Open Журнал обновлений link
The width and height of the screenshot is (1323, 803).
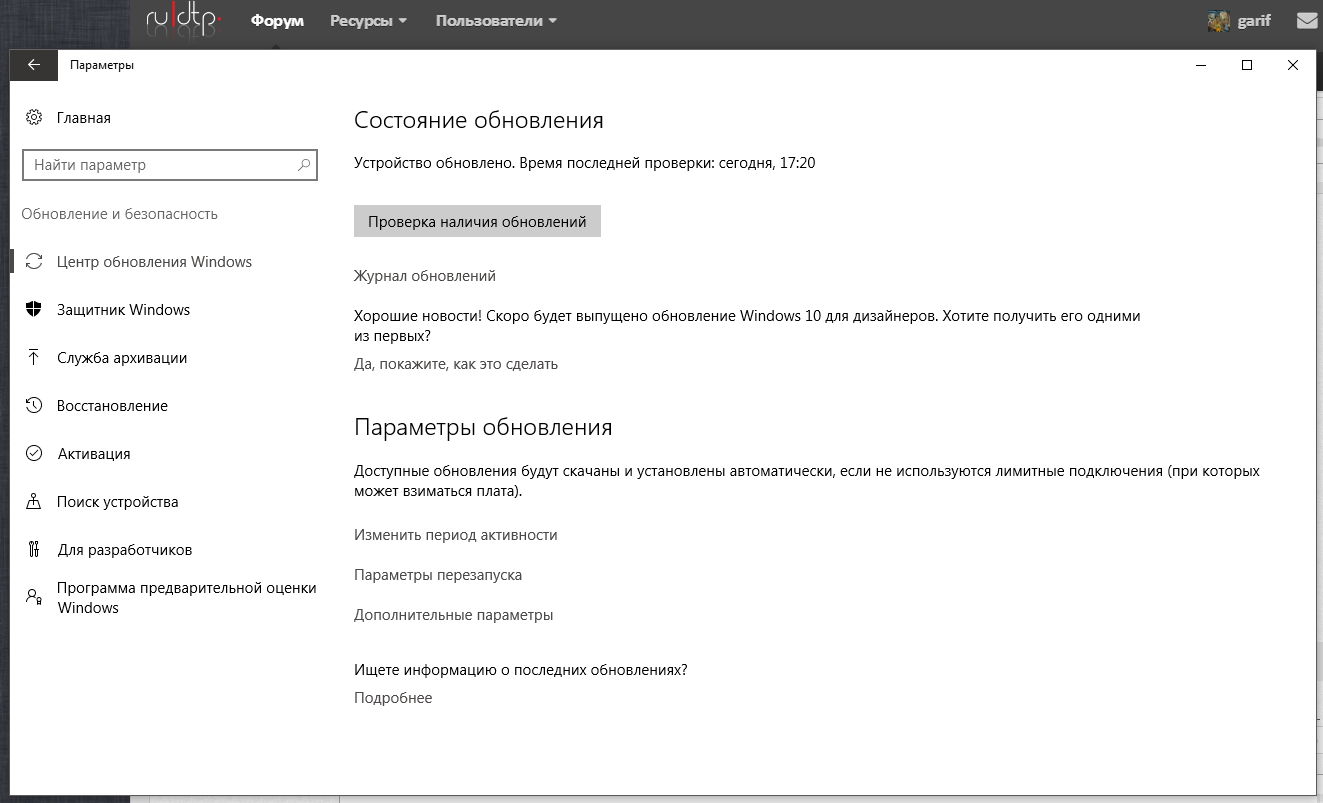tap(425, 276)
